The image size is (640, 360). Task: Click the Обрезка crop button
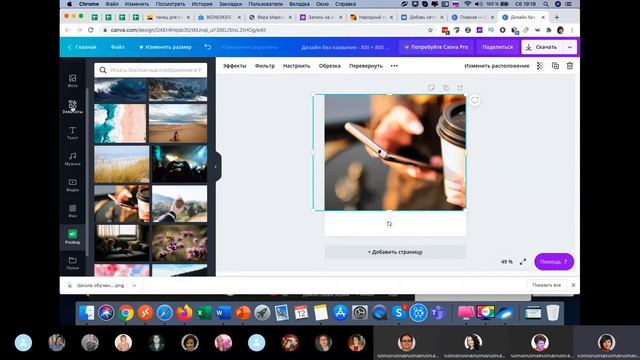(x=329, y=66)
